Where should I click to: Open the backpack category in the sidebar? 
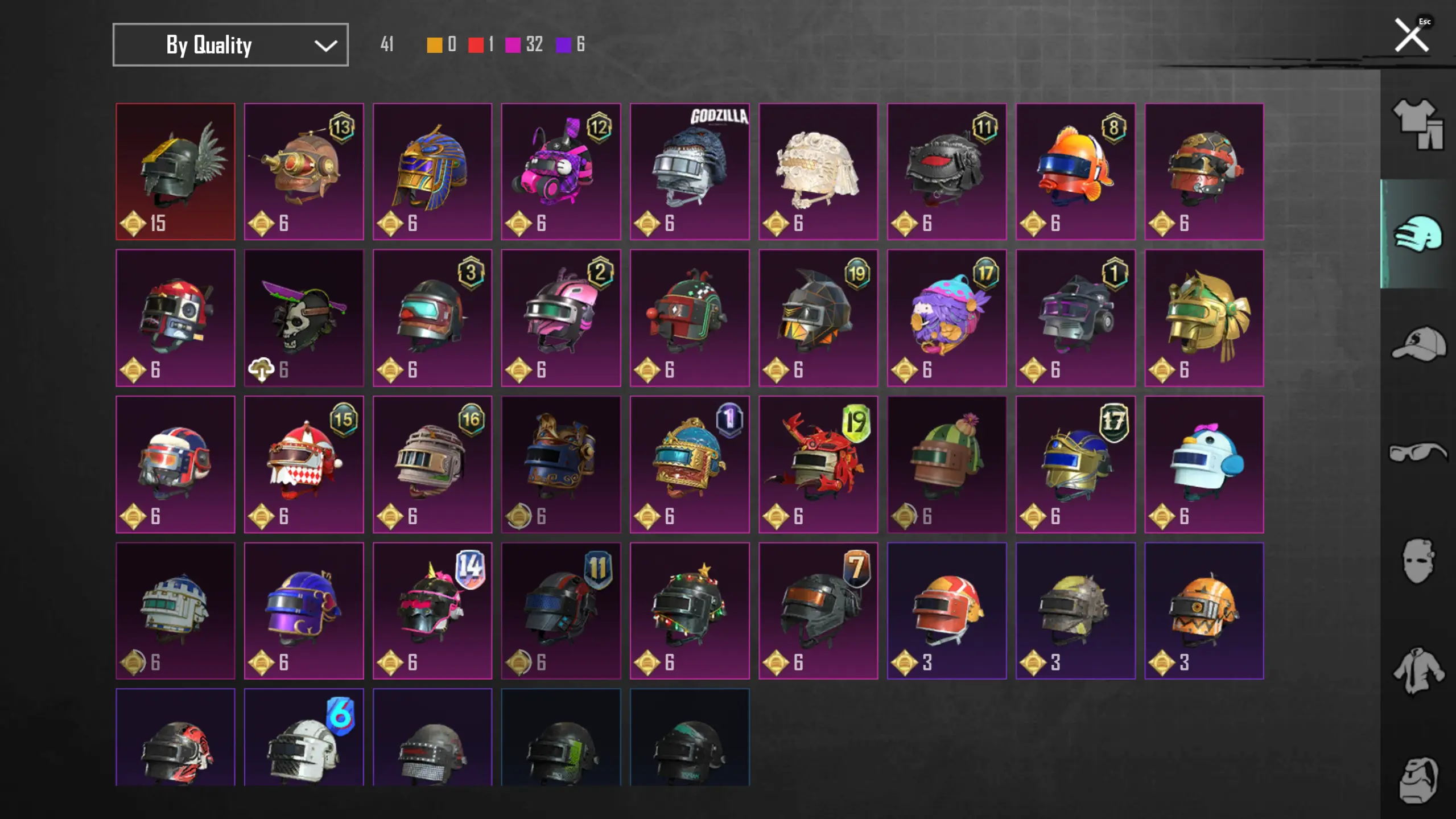tap(1418, 780)
